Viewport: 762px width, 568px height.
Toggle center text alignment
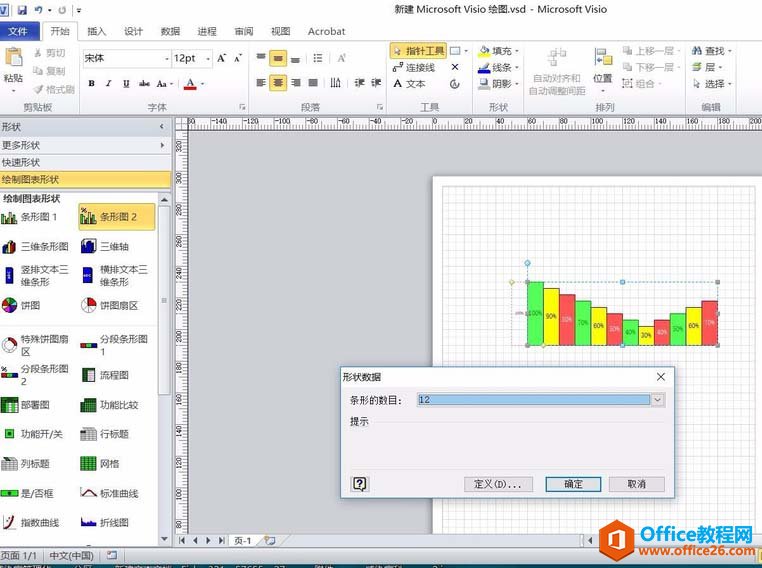coord(279,83)
